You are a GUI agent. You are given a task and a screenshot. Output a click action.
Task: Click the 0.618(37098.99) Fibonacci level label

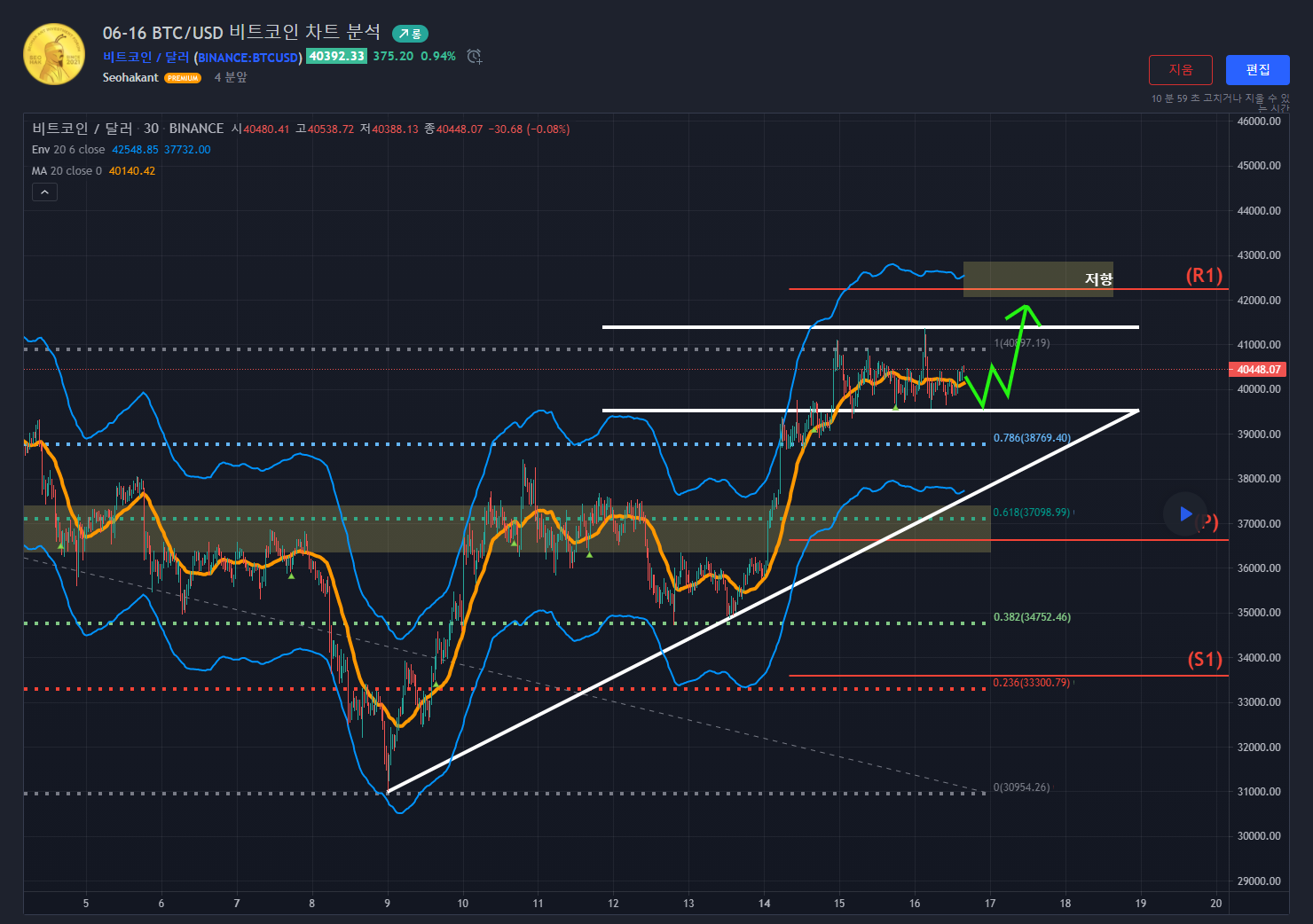[1032, 513]
